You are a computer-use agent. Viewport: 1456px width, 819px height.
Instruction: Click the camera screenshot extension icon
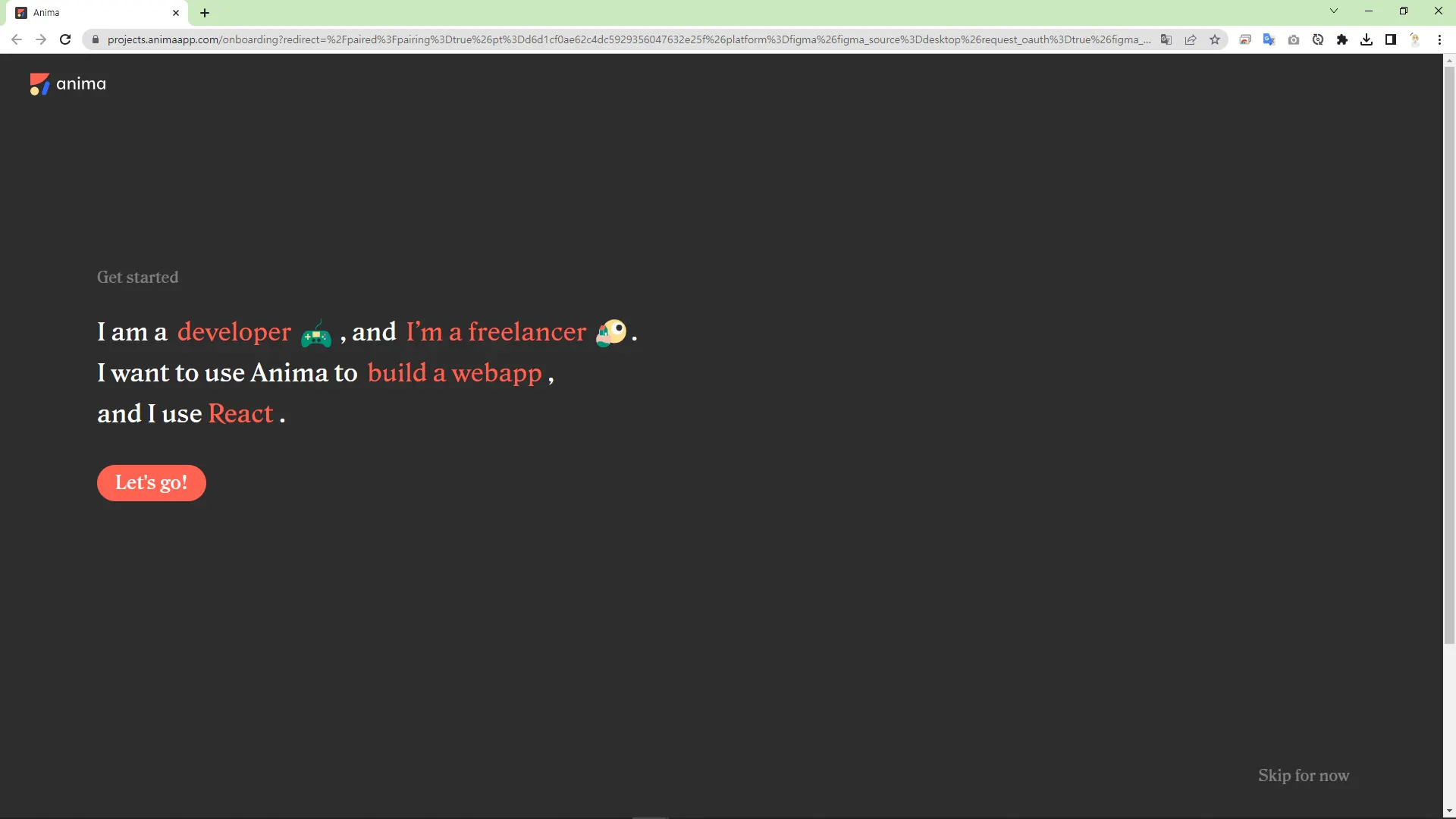(1294, 39)
